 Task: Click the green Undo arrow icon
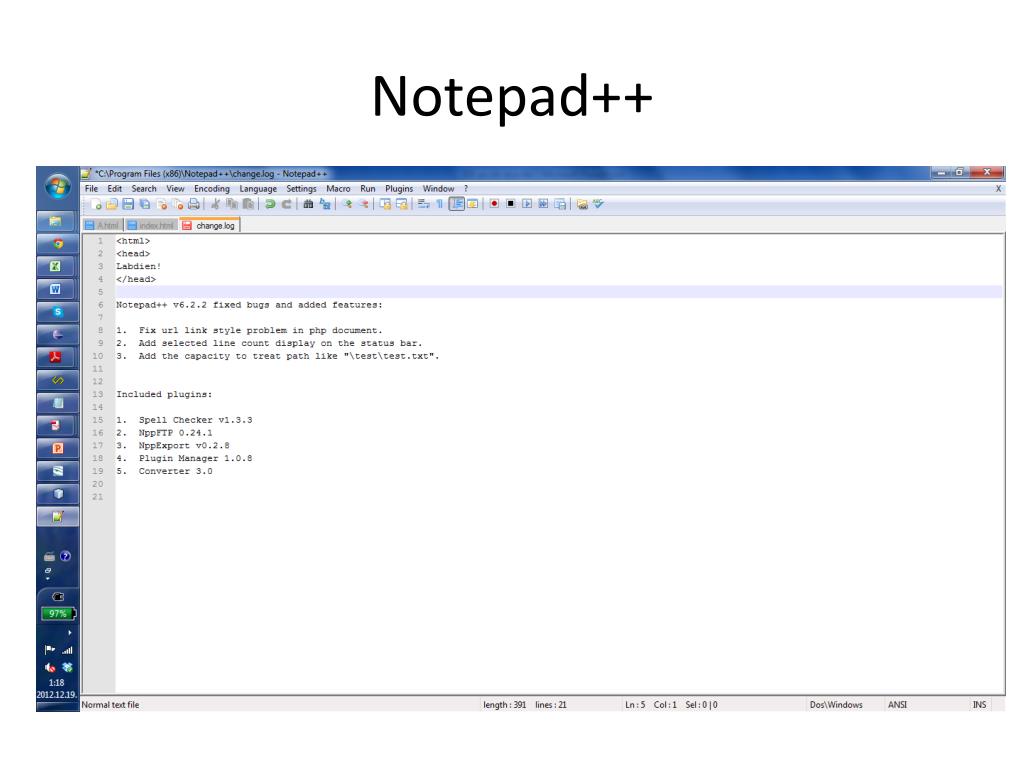click(x=268, y=204)
